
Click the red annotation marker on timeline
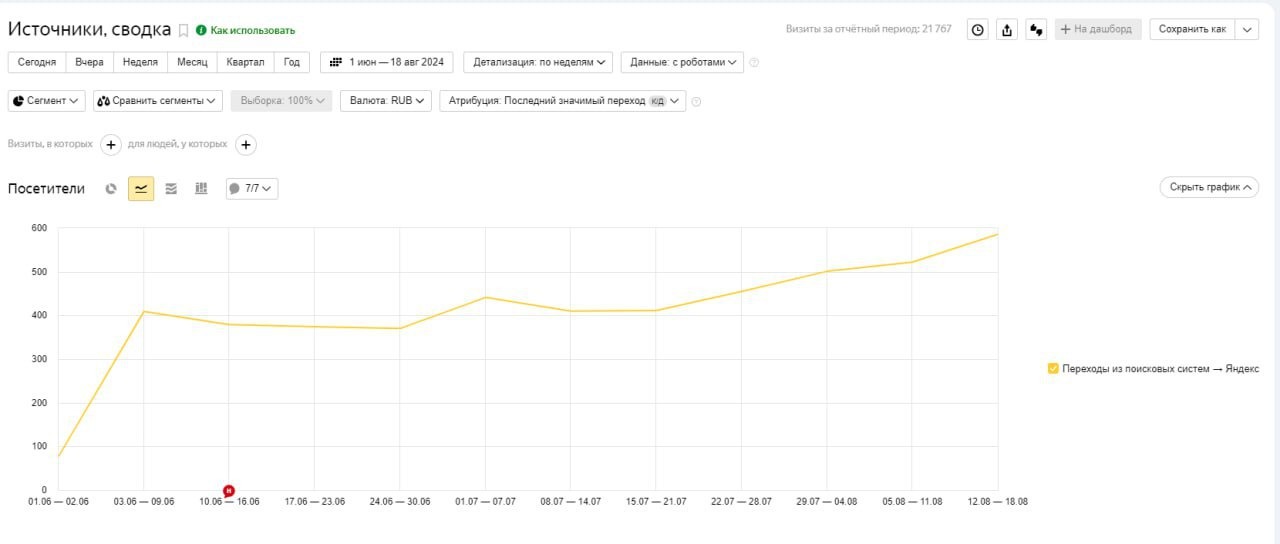(x=229, y=490)
